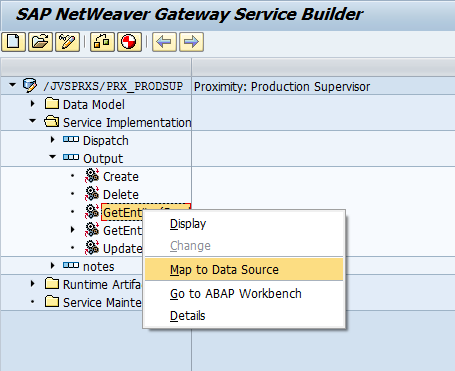
Task: Click the Check project consistency toolbar icon
Action: click(102, 42)
